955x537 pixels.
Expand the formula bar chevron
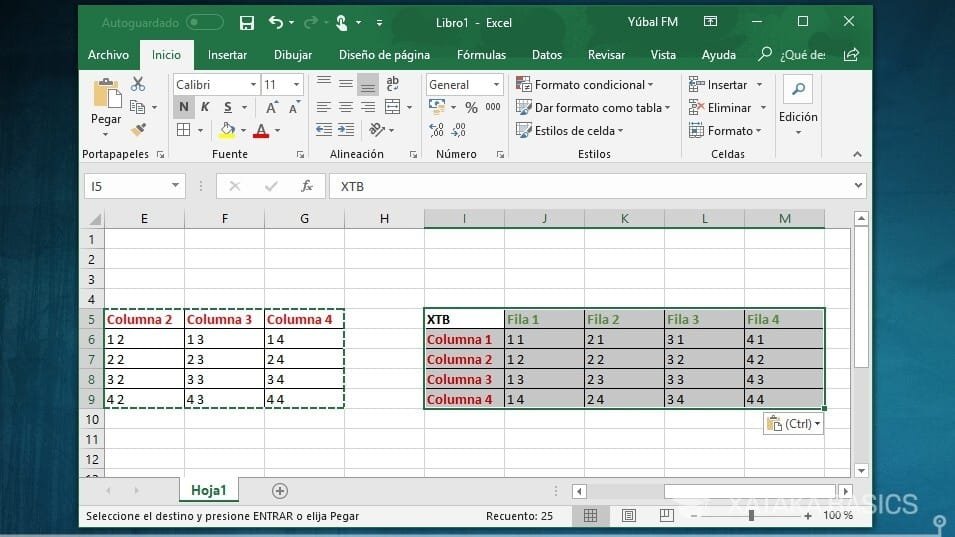click(858, 186)
